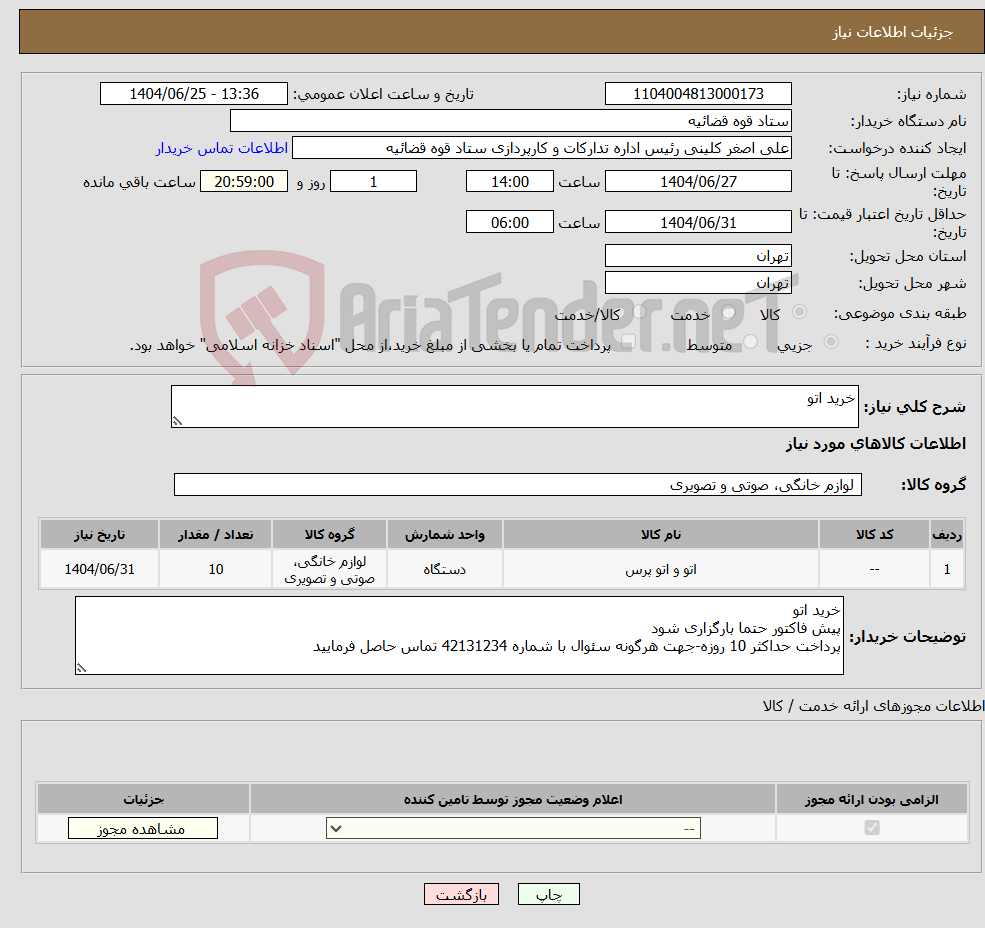Click the چاپ button
The image size is (985, 928).
point(548,894)
